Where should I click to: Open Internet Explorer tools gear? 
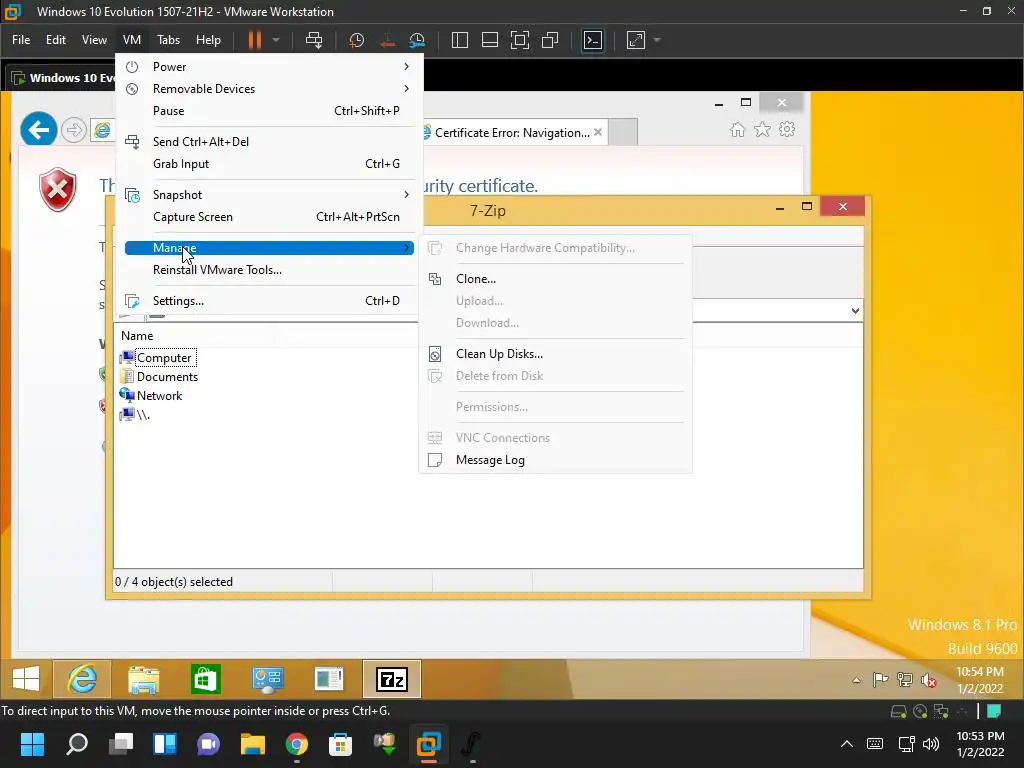pos(787,129)
